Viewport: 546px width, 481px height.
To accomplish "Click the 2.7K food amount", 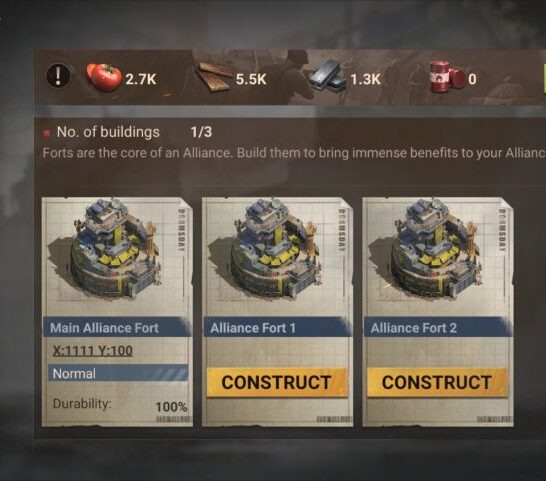I will [x=141, y=79].
